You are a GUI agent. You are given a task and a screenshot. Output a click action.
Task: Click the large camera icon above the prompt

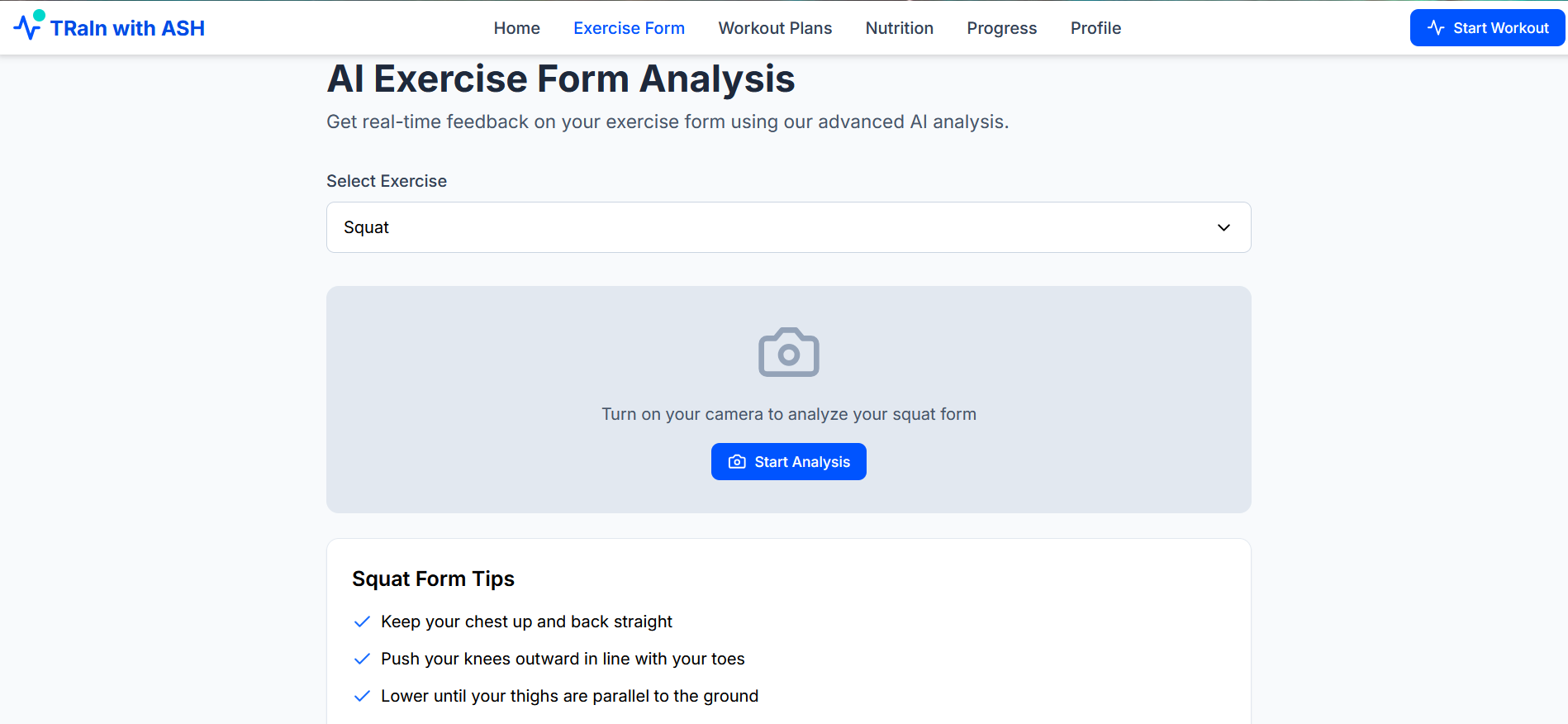click(788, 351)
